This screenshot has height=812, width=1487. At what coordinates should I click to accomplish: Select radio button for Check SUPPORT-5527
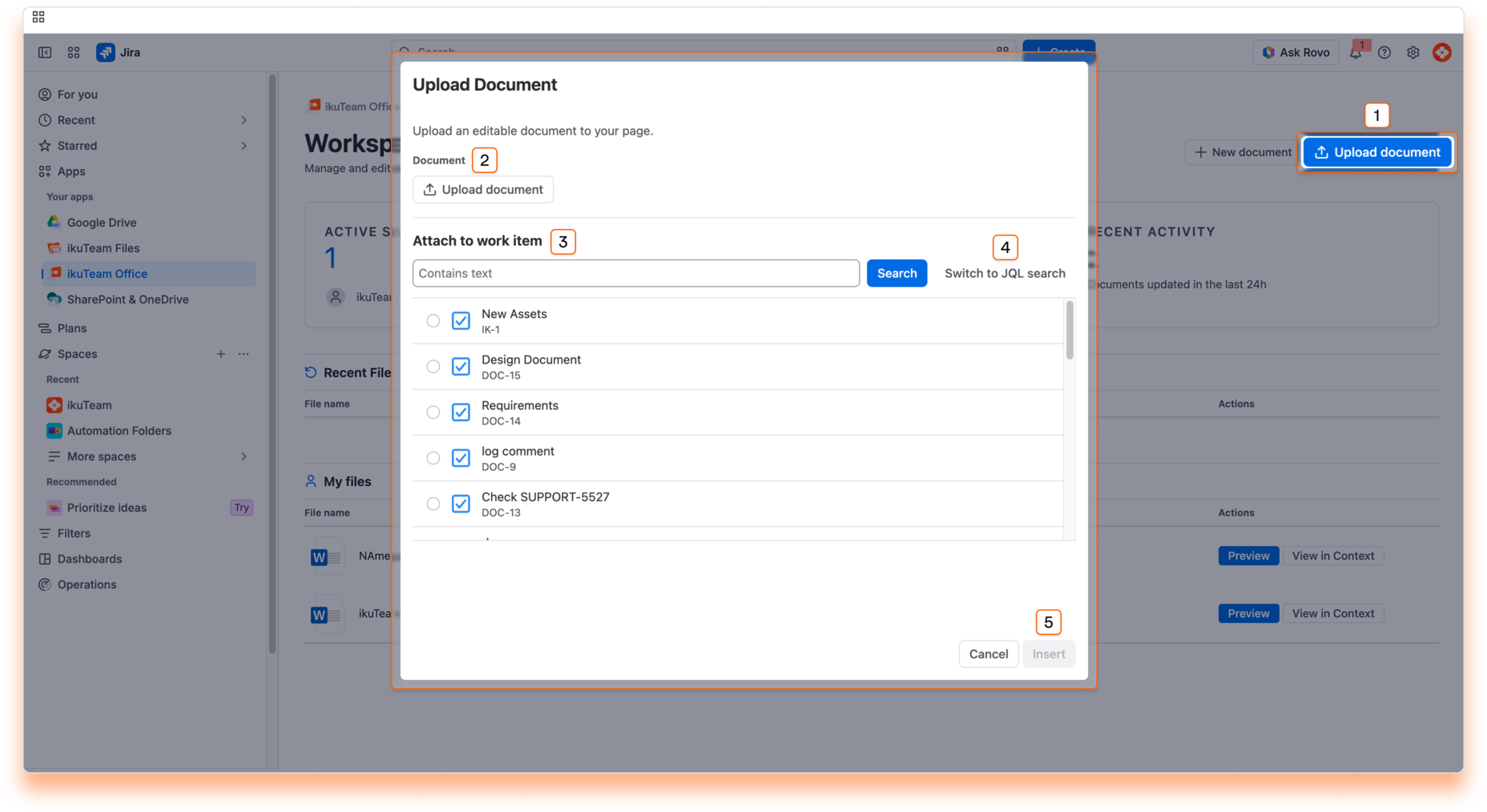[x=433, y=504]
